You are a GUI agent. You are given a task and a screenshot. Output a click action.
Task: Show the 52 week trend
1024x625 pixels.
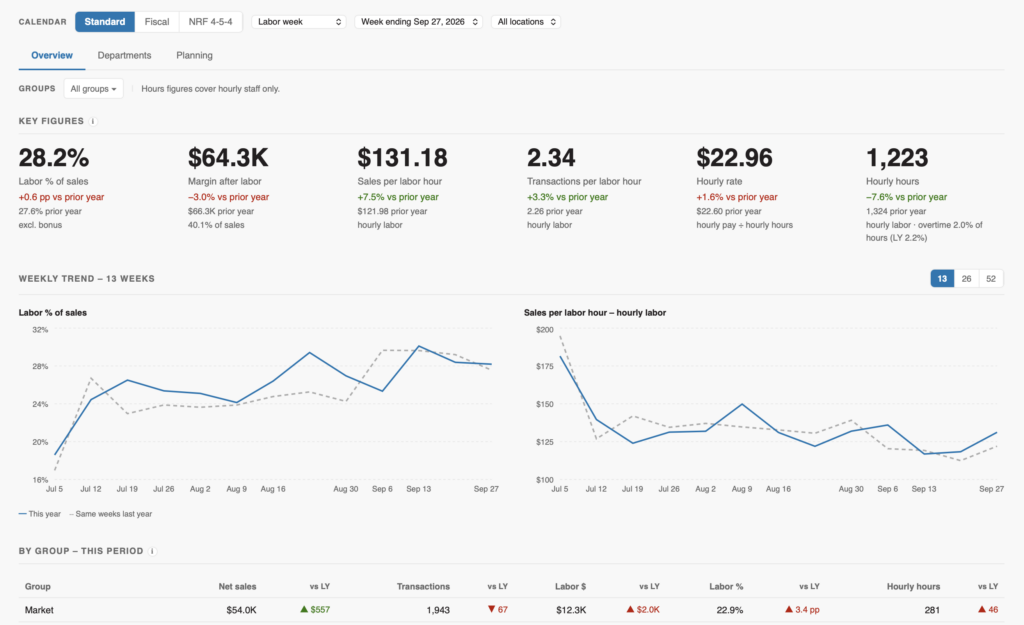point(991,279)
